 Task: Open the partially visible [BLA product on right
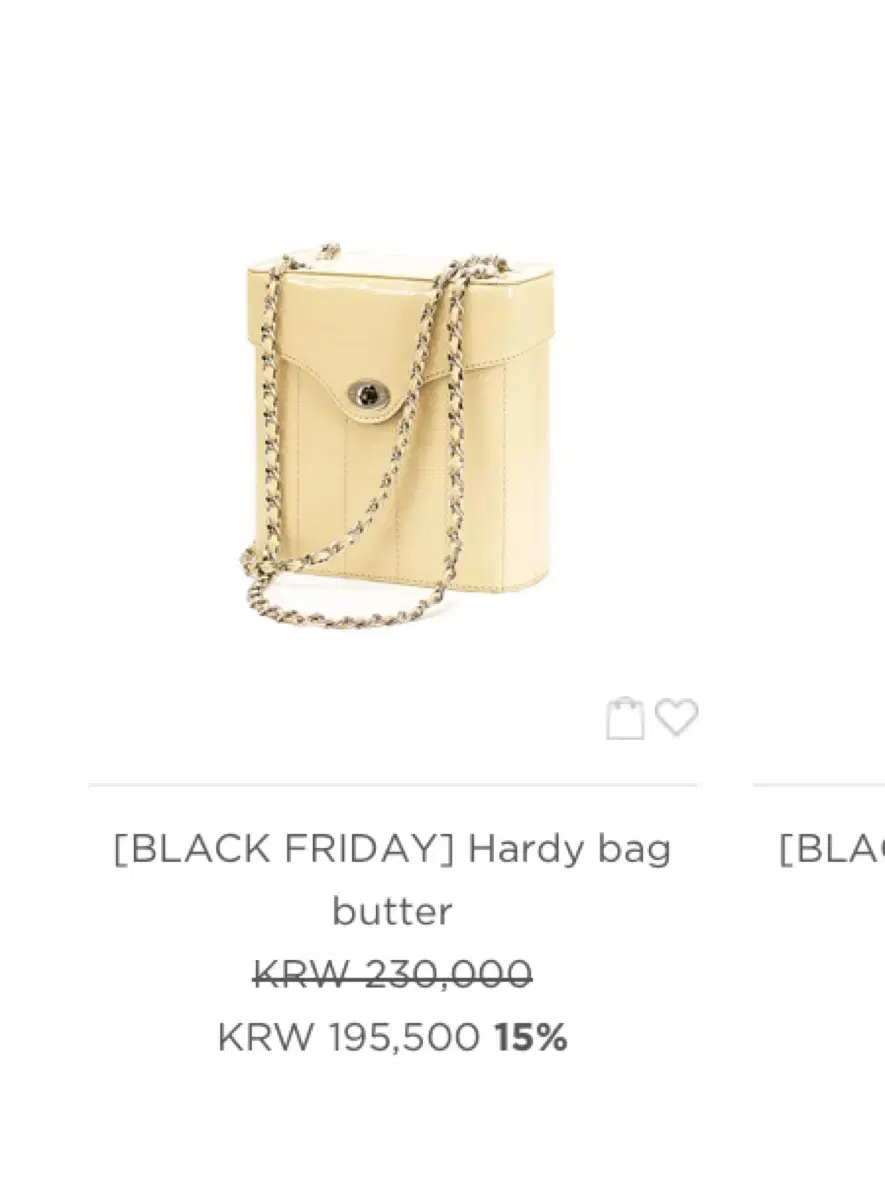tap(832, 850)
